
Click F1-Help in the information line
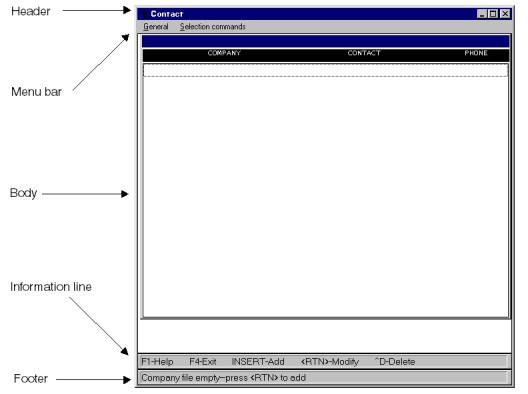pyautogui.click(x=157, y=362)
